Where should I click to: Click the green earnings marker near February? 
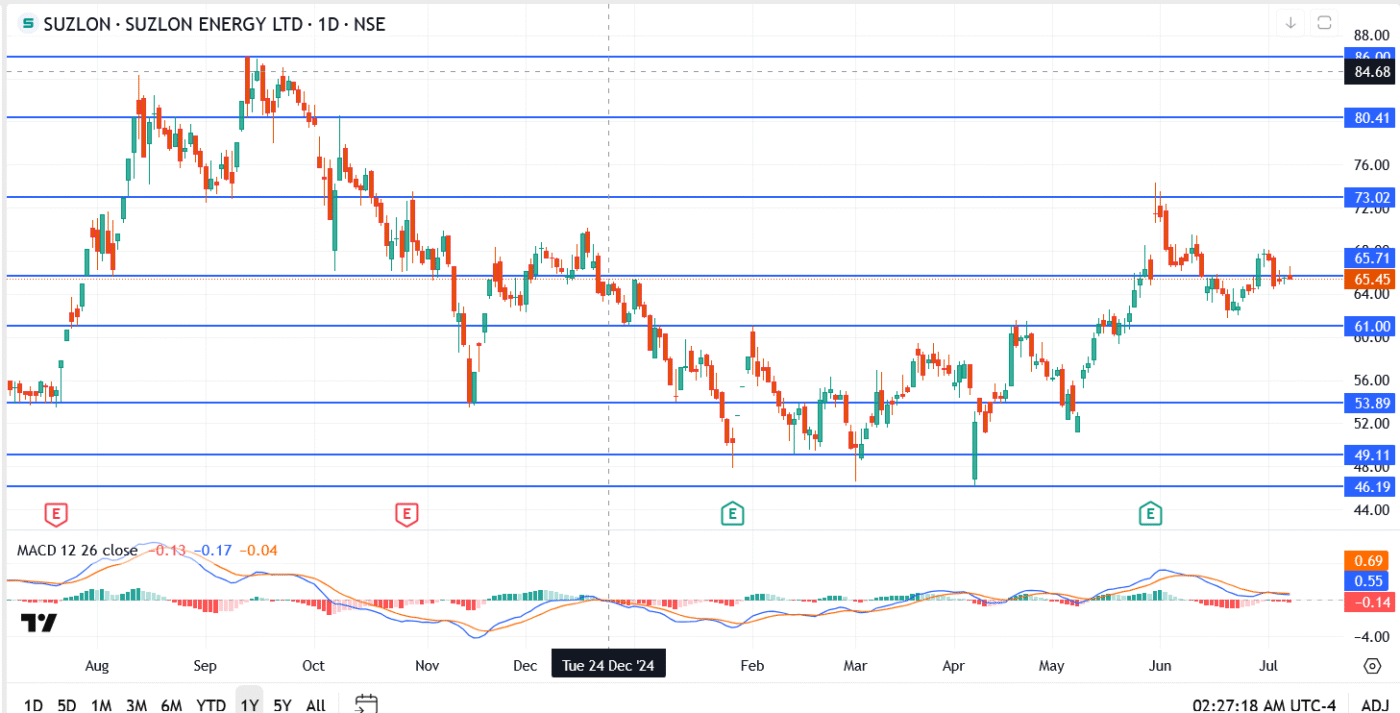tap(732, 512)
